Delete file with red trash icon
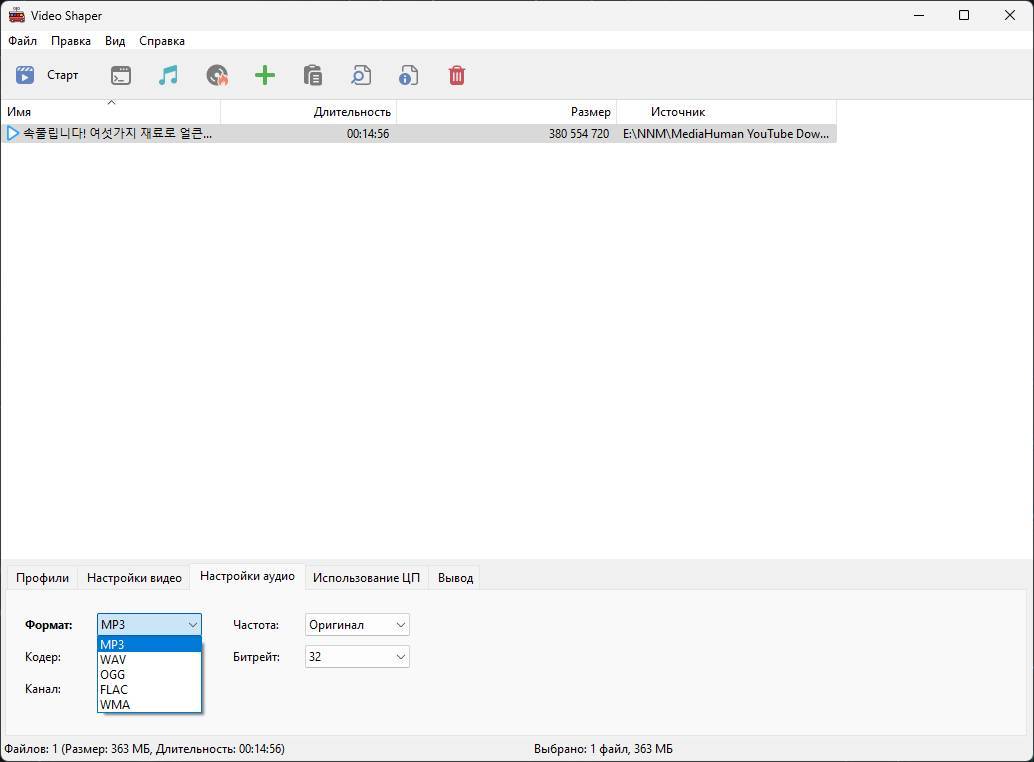 click(456, 75)
